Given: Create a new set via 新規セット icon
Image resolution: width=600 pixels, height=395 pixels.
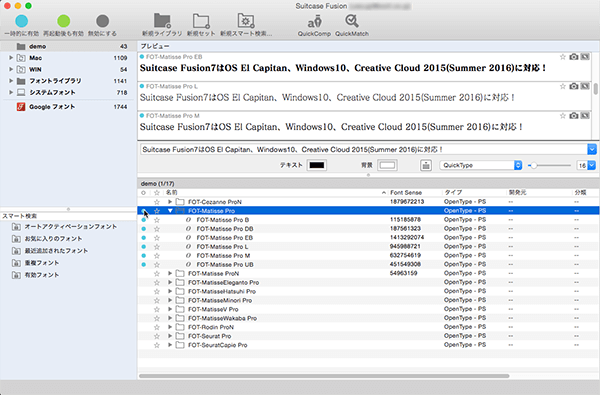Looking at the screenshot, I should pyautogui.click(x=201, y=21).
